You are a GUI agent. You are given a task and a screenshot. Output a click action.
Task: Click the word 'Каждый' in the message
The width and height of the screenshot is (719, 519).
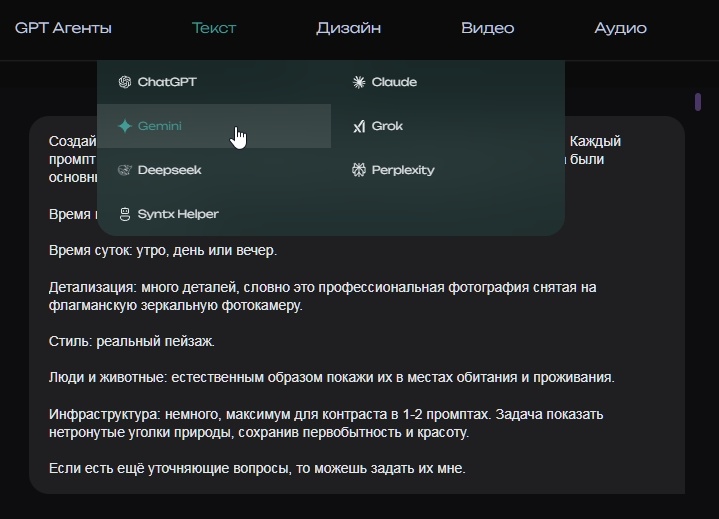[595, 141]
